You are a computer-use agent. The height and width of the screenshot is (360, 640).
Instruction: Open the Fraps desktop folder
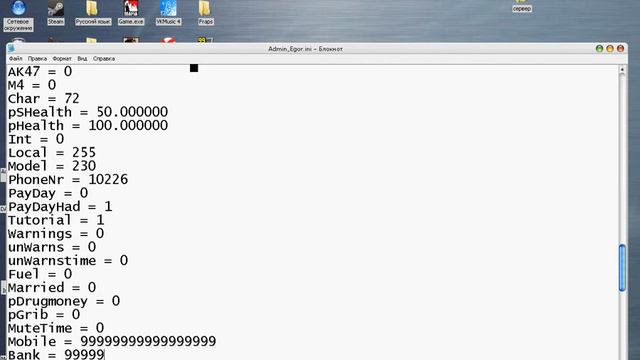tap(205, 13)
